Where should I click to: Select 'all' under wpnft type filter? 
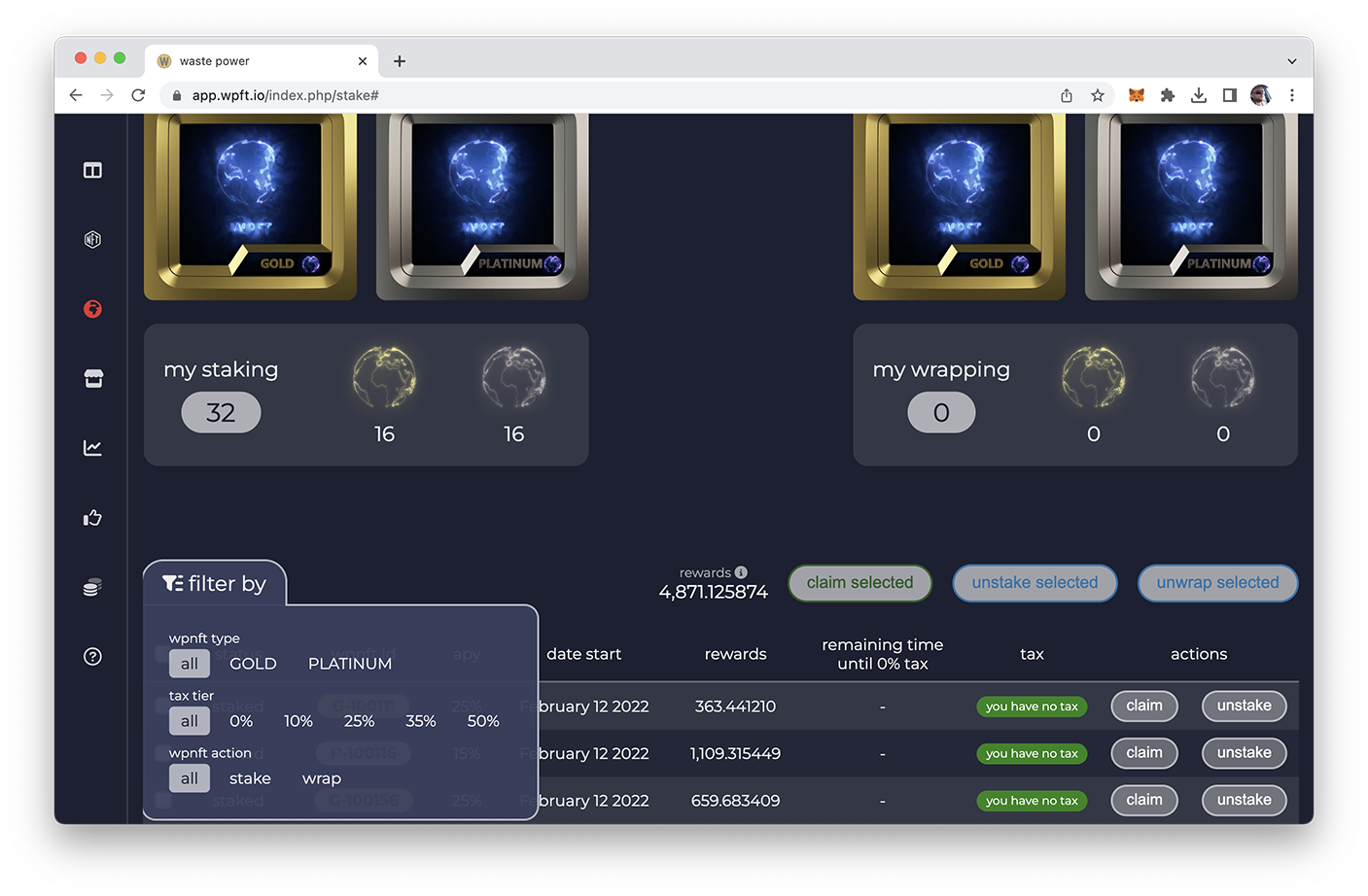190,664
